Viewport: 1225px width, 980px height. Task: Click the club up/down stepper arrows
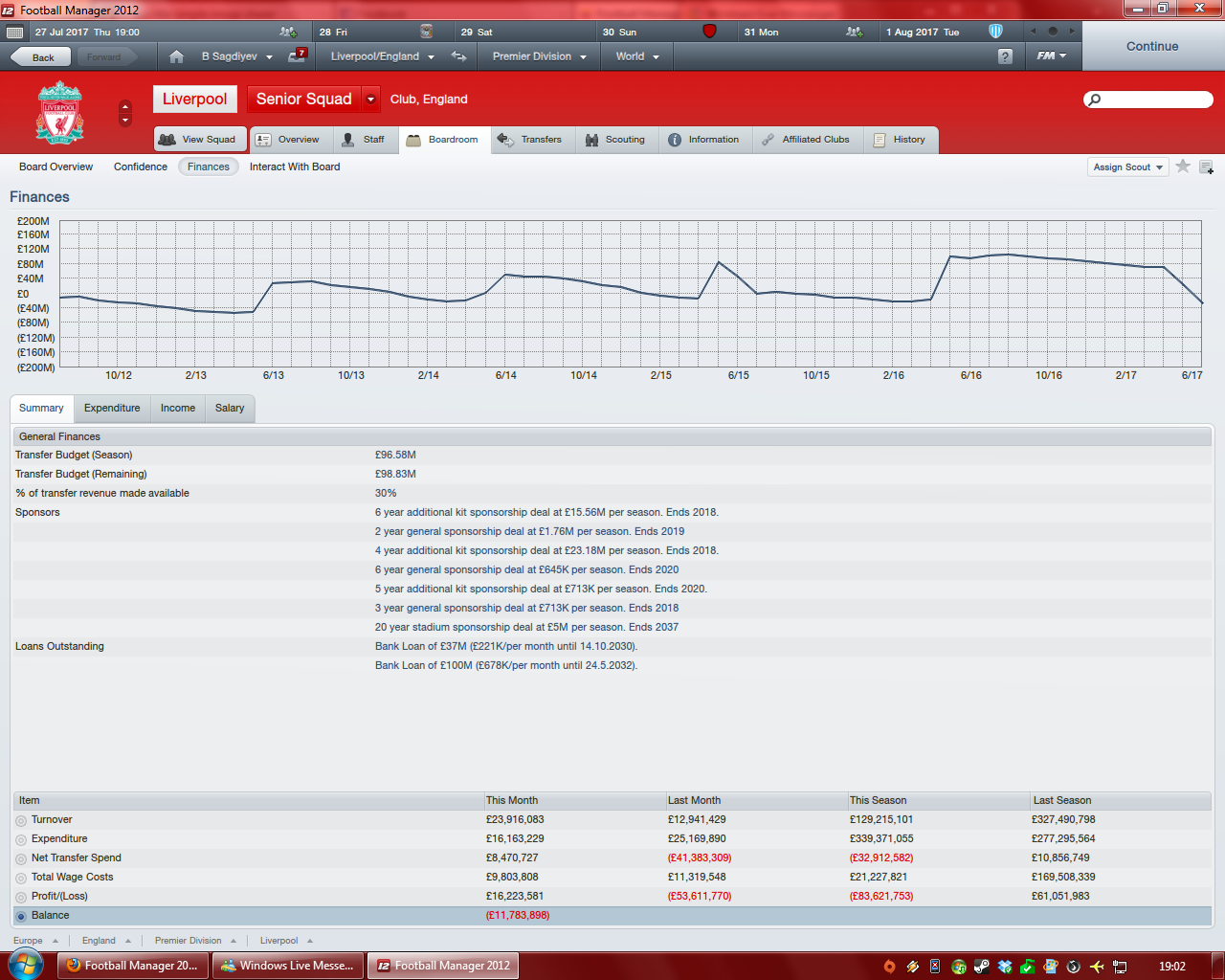pyautogui.click(x=125, y=113)
